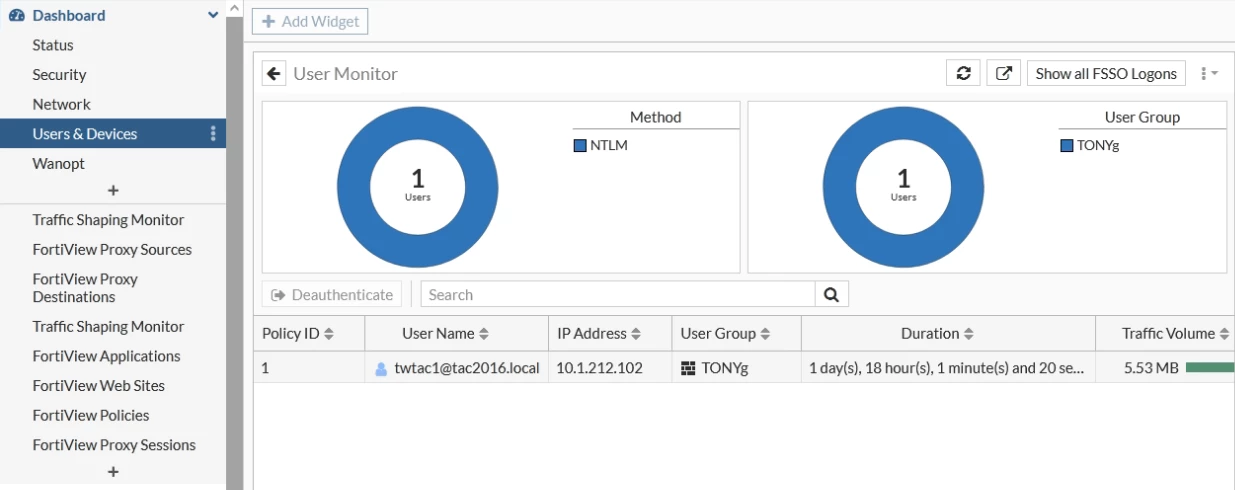Click the user icon next to twtac1@tac2016.local
Screen dimensions: 1235x490
[x=381, y=368]
